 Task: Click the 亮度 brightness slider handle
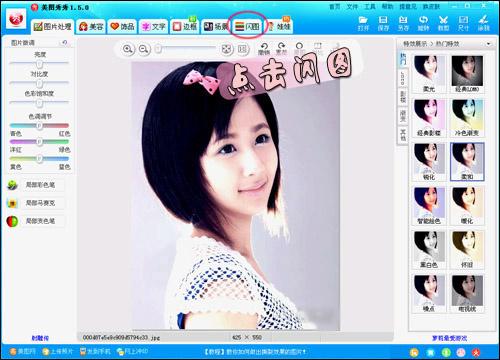39,63
